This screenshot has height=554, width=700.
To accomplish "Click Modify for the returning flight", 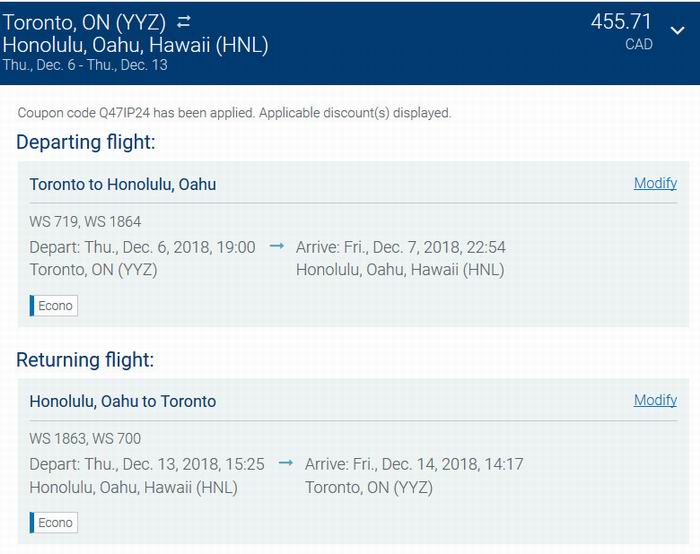I will point(655,400).
